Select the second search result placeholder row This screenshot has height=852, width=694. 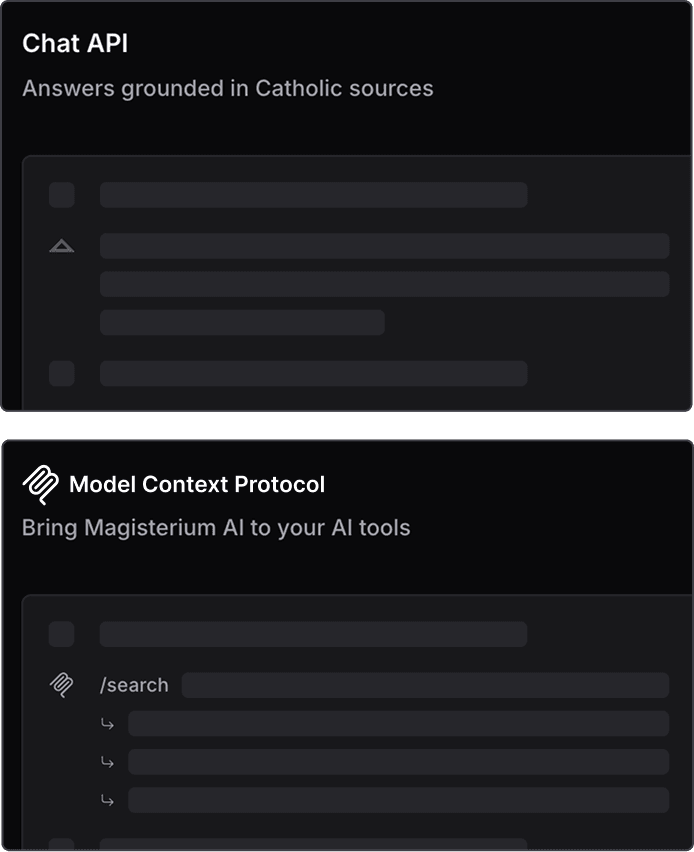click(x=398, y=762)
